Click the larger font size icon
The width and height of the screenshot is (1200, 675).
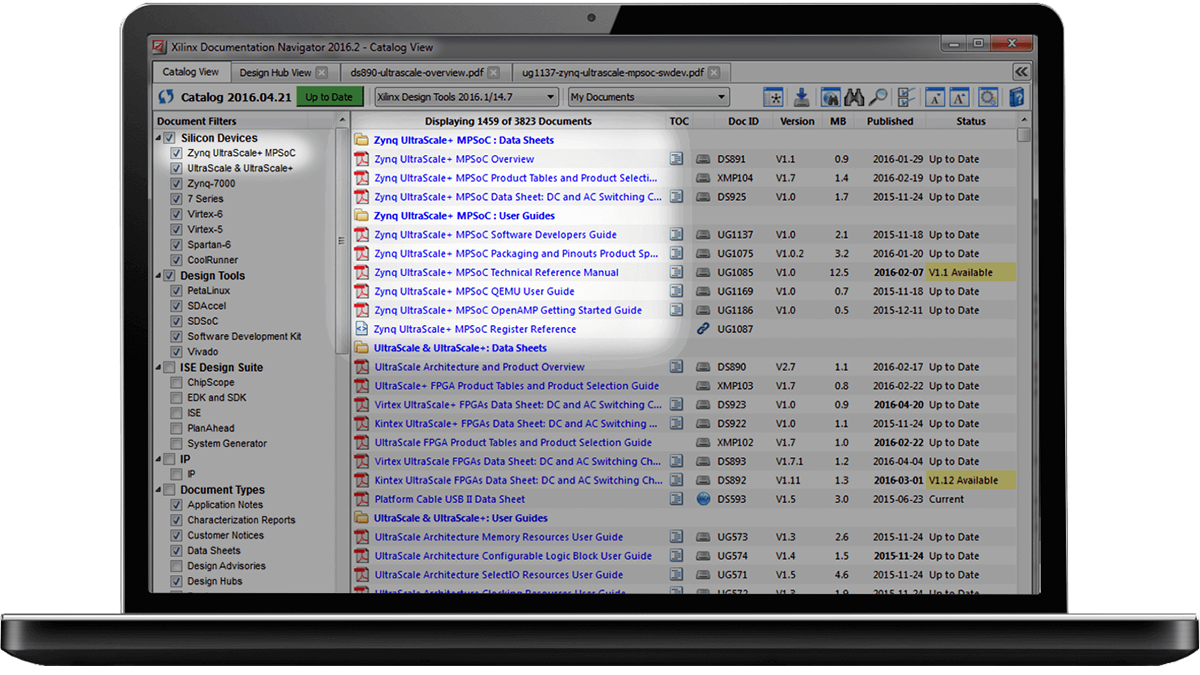(958, 97)
